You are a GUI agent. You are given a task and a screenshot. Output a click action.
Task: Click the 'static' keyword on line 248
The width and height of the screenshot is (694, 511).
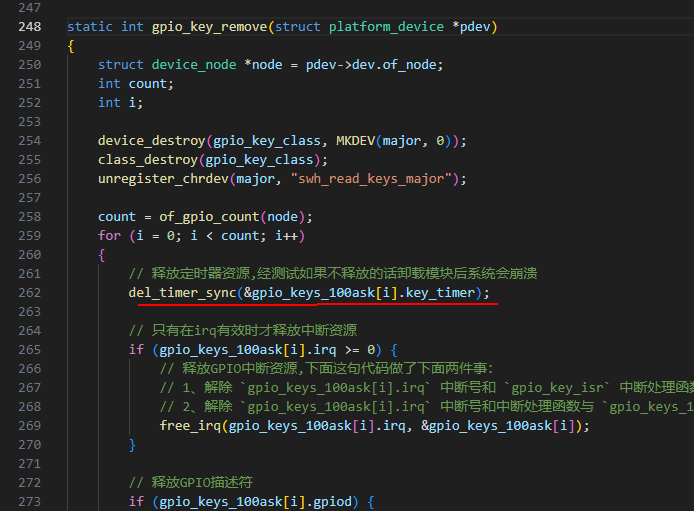pos(89,27)
